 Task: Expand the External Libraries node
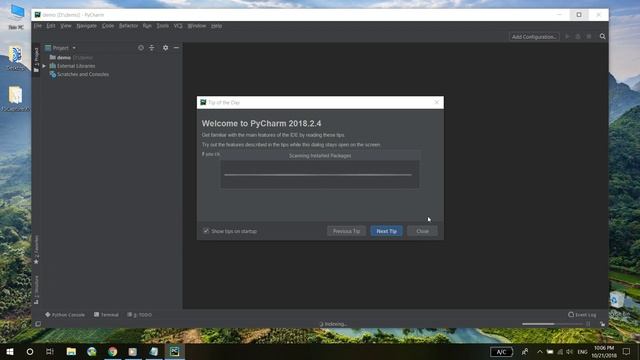44,66
